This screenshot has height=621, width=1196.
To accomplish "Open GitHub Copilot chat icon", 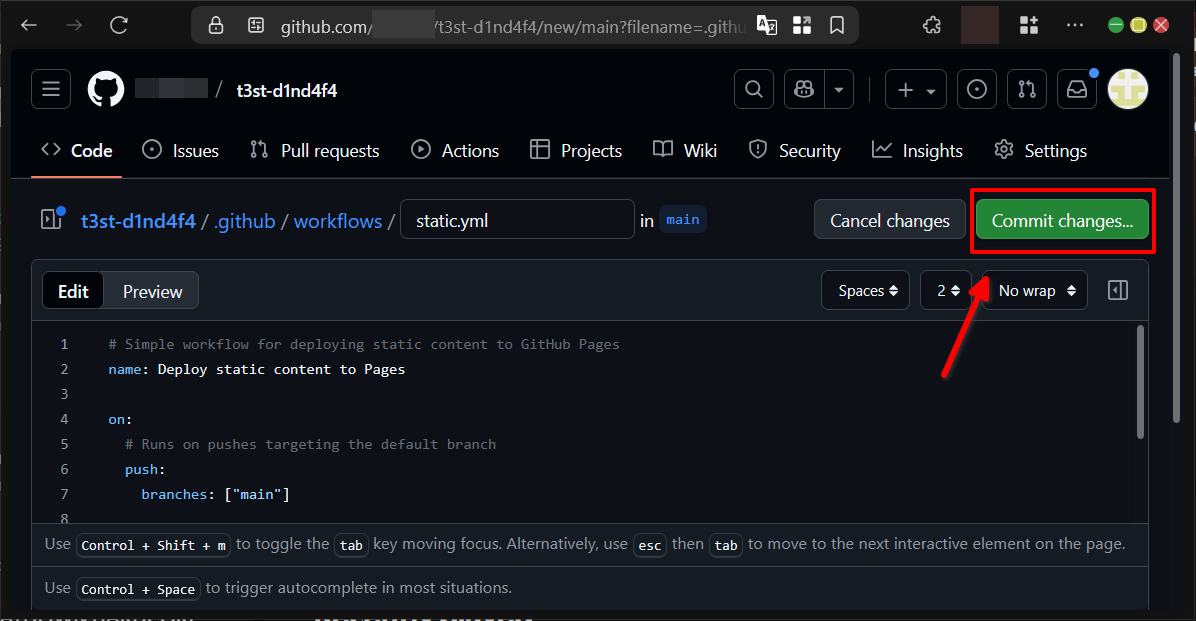I will pyautogui.click(x=803, y=89).
